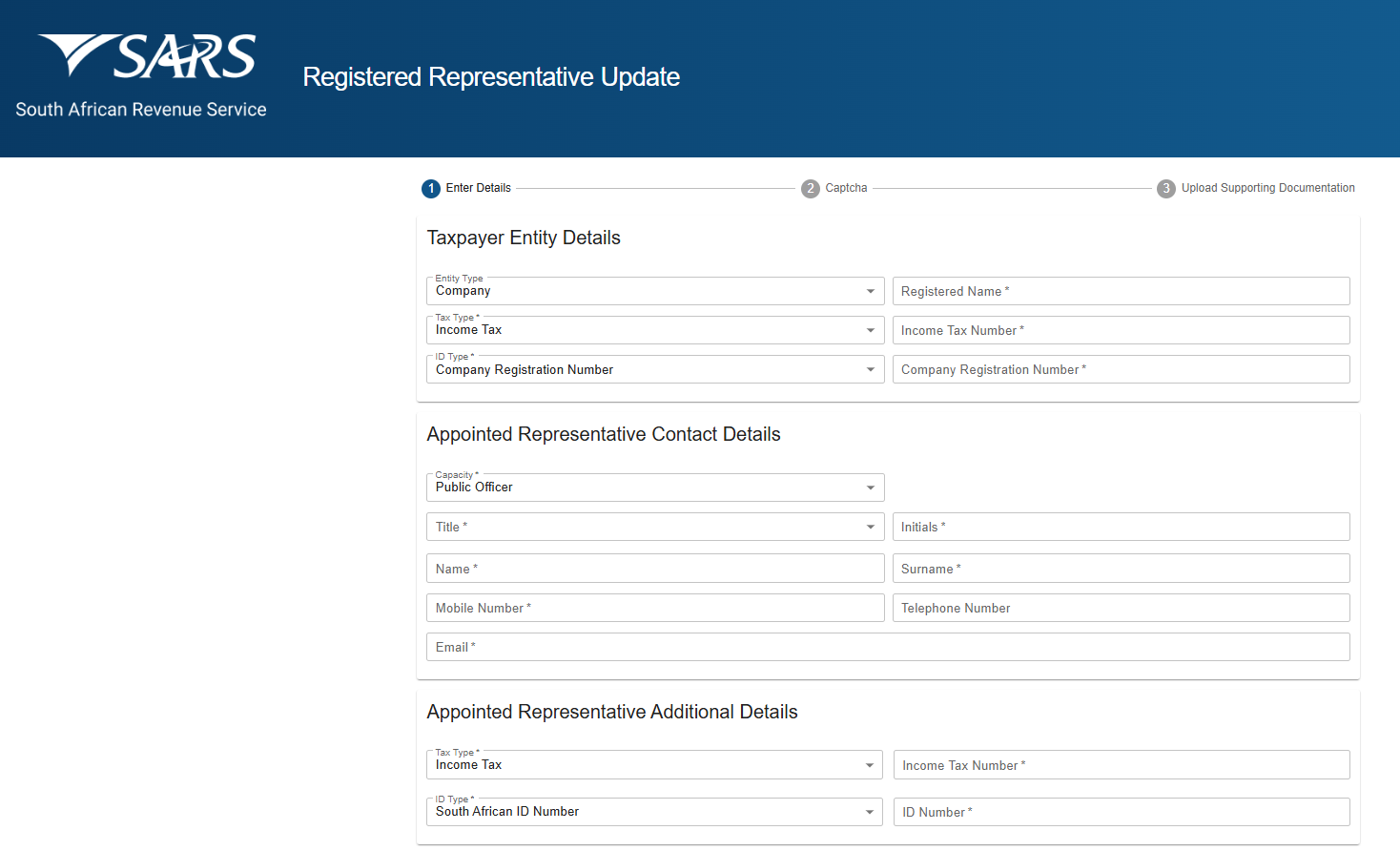Click the step 2 Captcha circle icon
Viewport: 1400px width, 851px height.
(811, 189)
